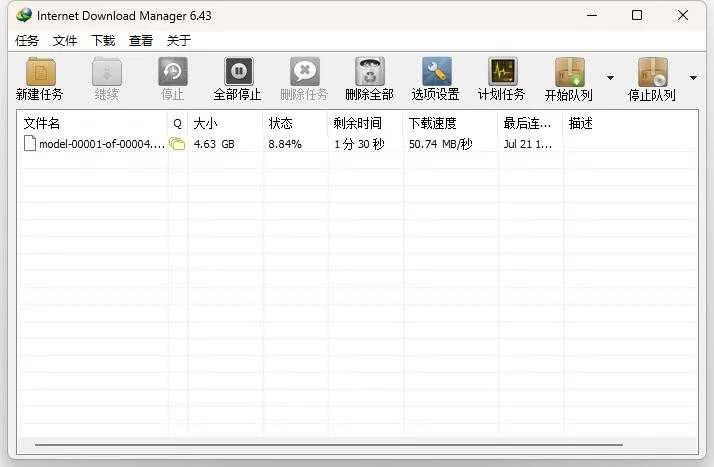
Task: Expand the dropdown arrow beside 开始队列
Action: pyautogui.click(x=610, y=77)
